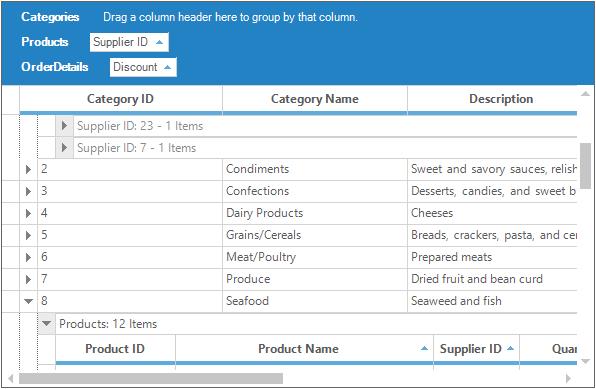This screenshot has width=596, height=389.
Task: Collapse category row 8 Seafood
Action: (x=28, y=301)
